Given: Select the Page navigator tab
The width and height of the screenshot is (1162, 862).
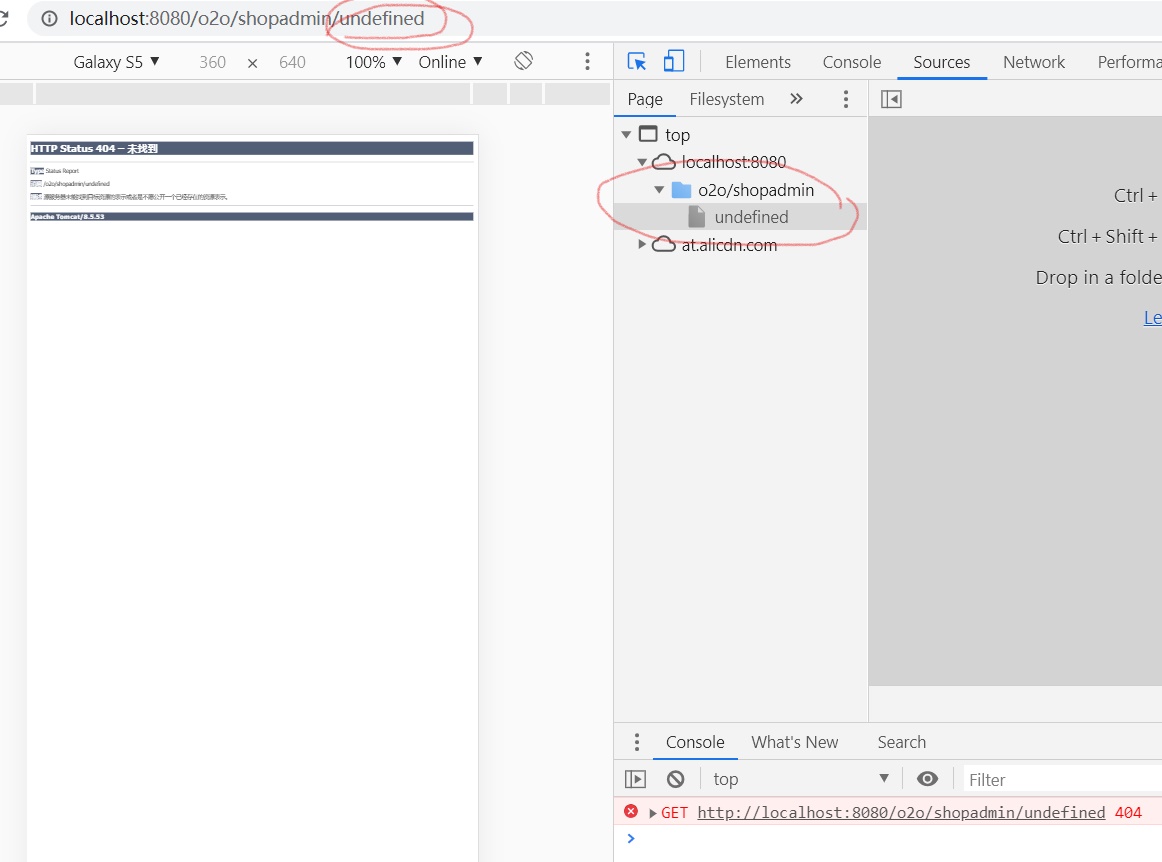Looking at the screenshot, I should pyautogui.click(x=645, y=99).
